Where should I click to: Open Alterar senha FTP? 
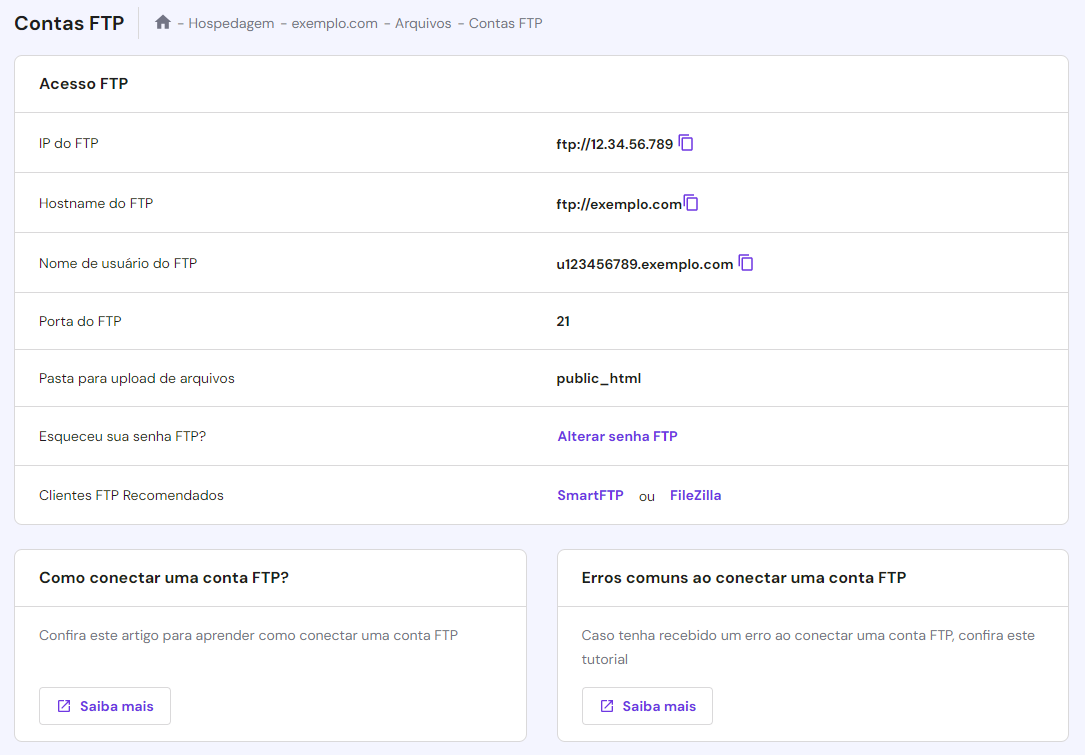[x=617, y=436]
